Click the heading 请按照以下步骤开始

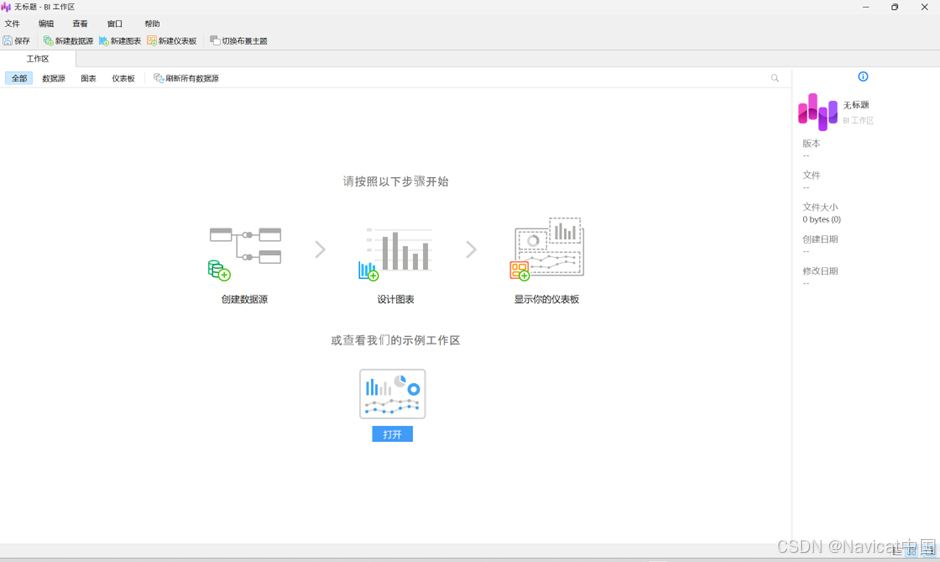click(x=396, y=181)
